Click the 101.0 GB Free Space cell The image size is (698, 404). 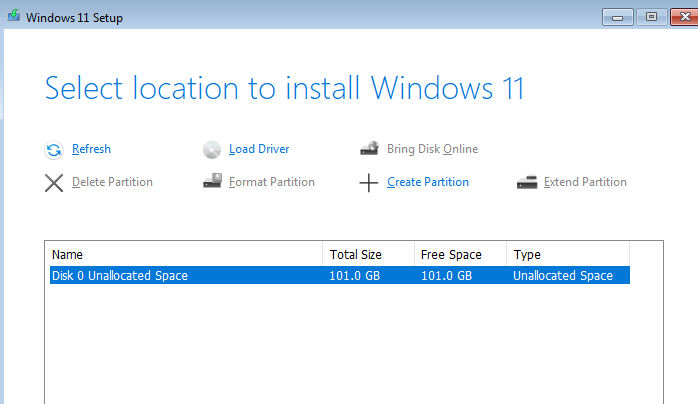pos(446,276)
